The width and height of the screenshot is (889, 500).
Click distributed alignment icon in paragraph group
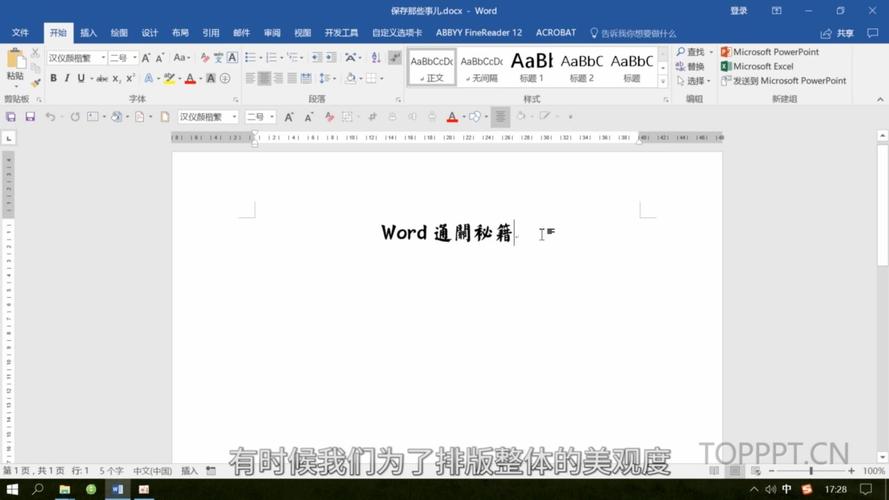pos(306,78)
